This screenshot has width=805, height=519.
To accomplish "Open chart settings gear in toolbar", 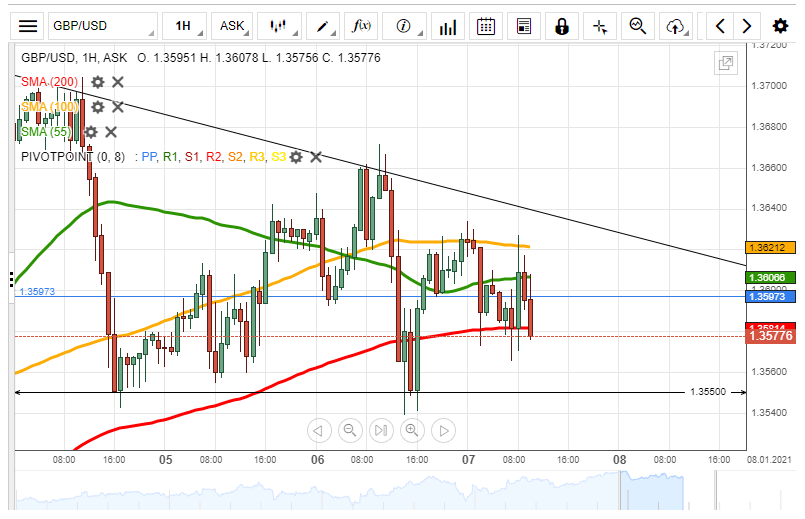I will [780, 26].
